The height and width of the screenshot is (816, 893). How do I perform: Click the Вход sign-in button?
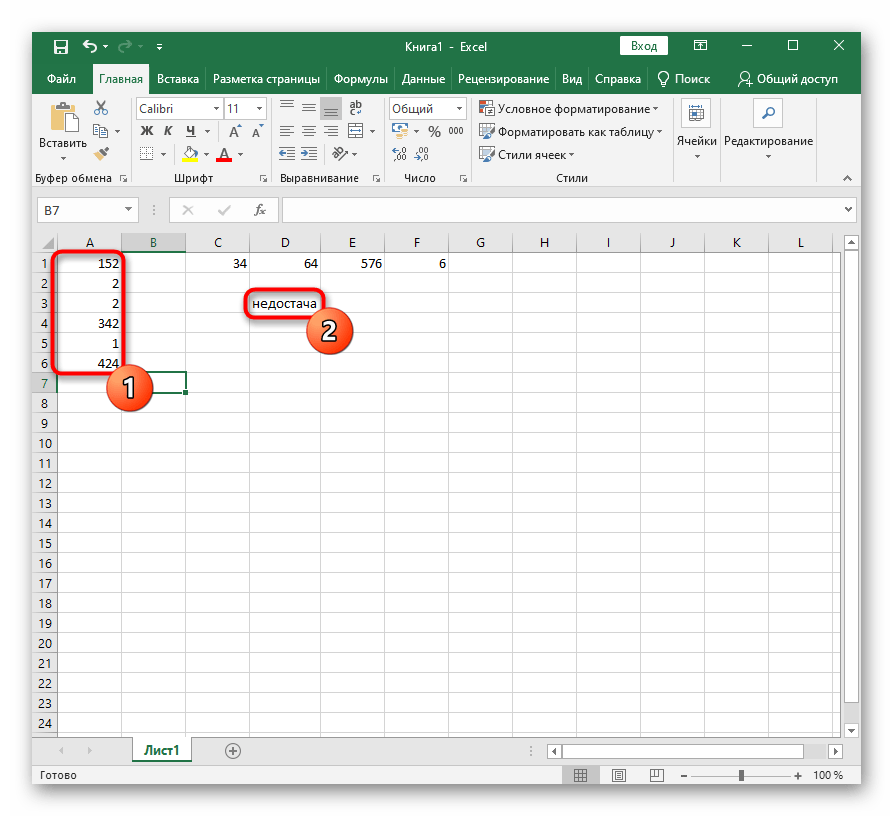[644, 46]
